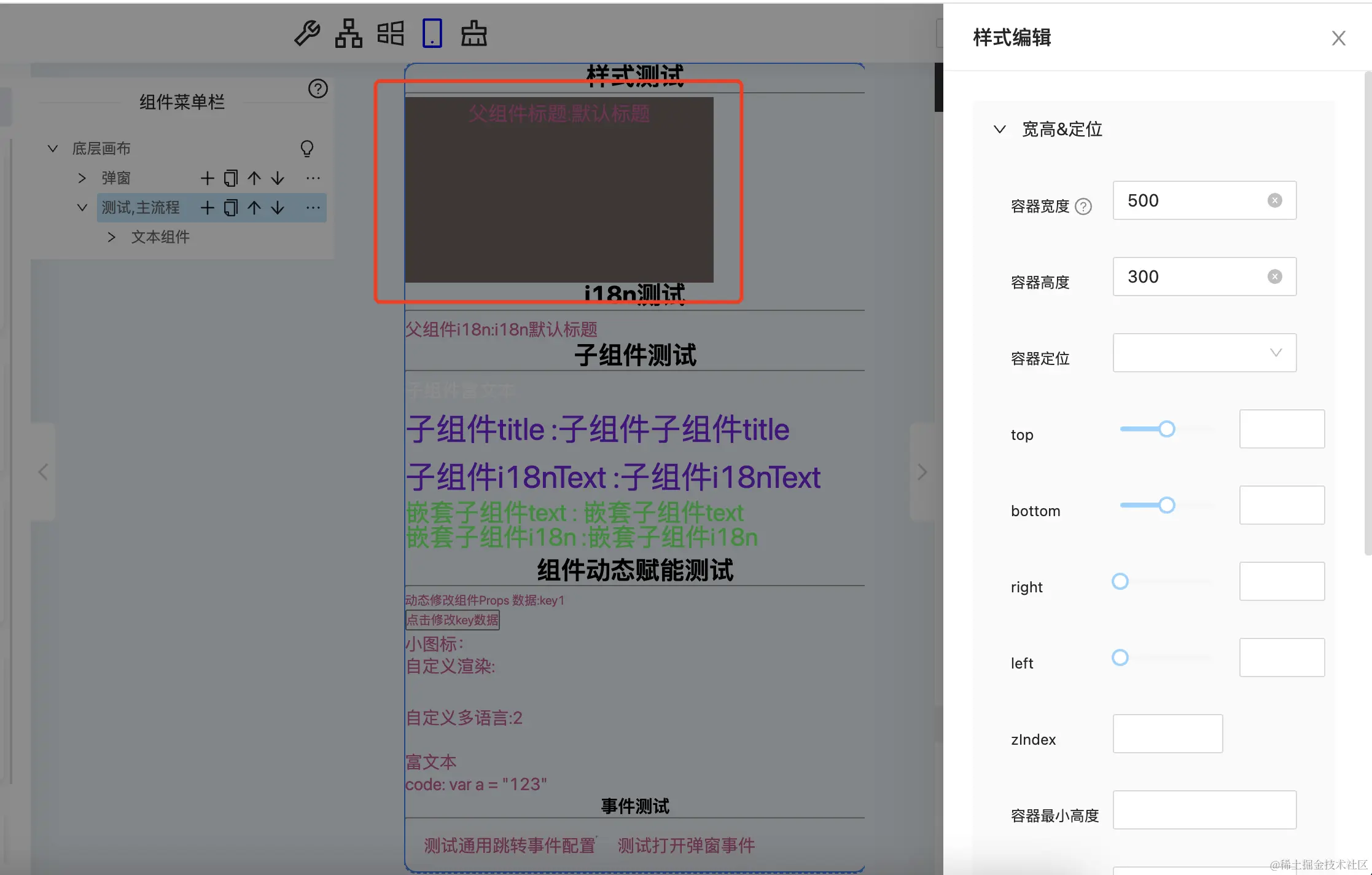
Task: Add child with plus icon on 弹窗 row
Action: (x=207, y=178)
